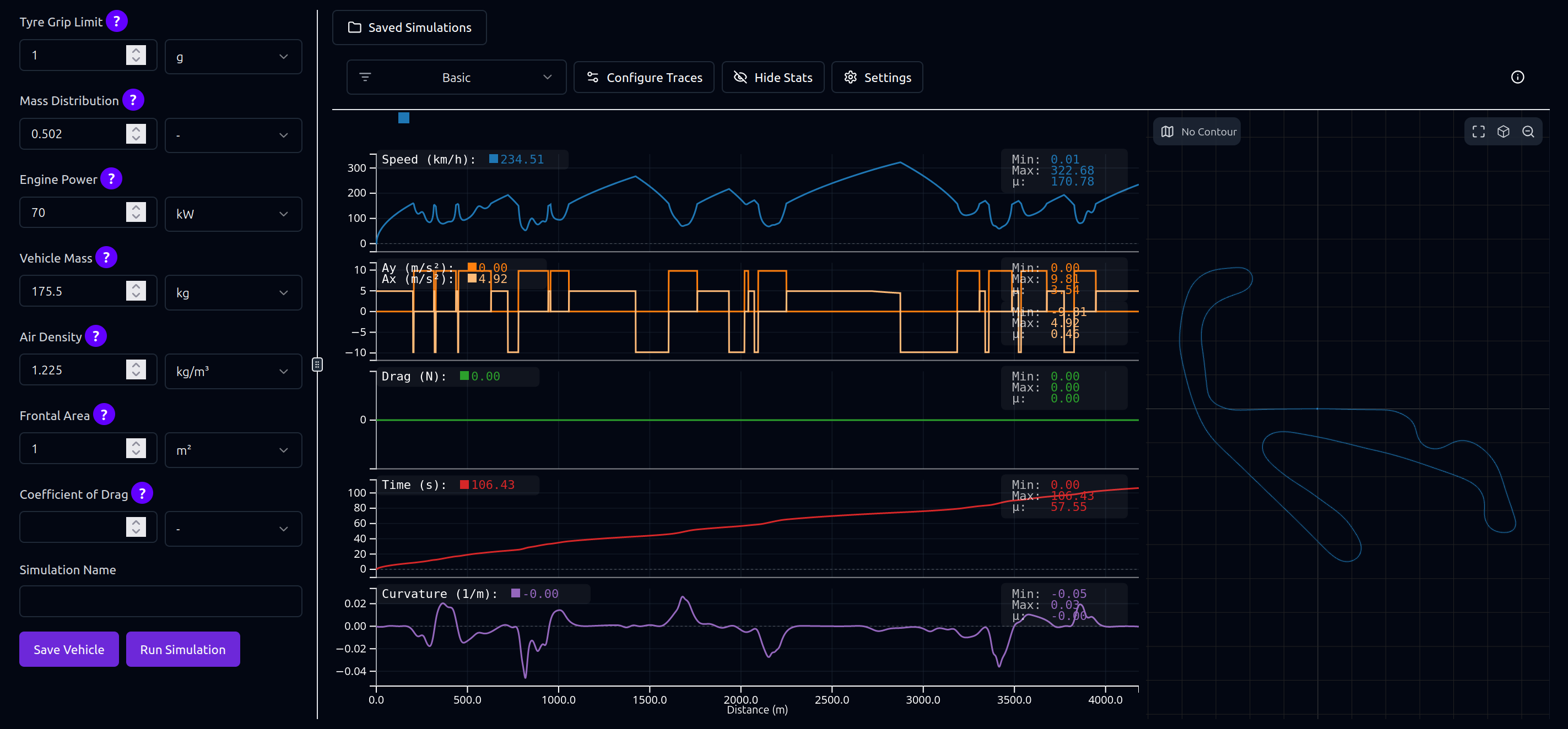Toggle the blue trace legend square
Image resolution: width=1568 pixels, height=729 pixels.
(403, 118)
